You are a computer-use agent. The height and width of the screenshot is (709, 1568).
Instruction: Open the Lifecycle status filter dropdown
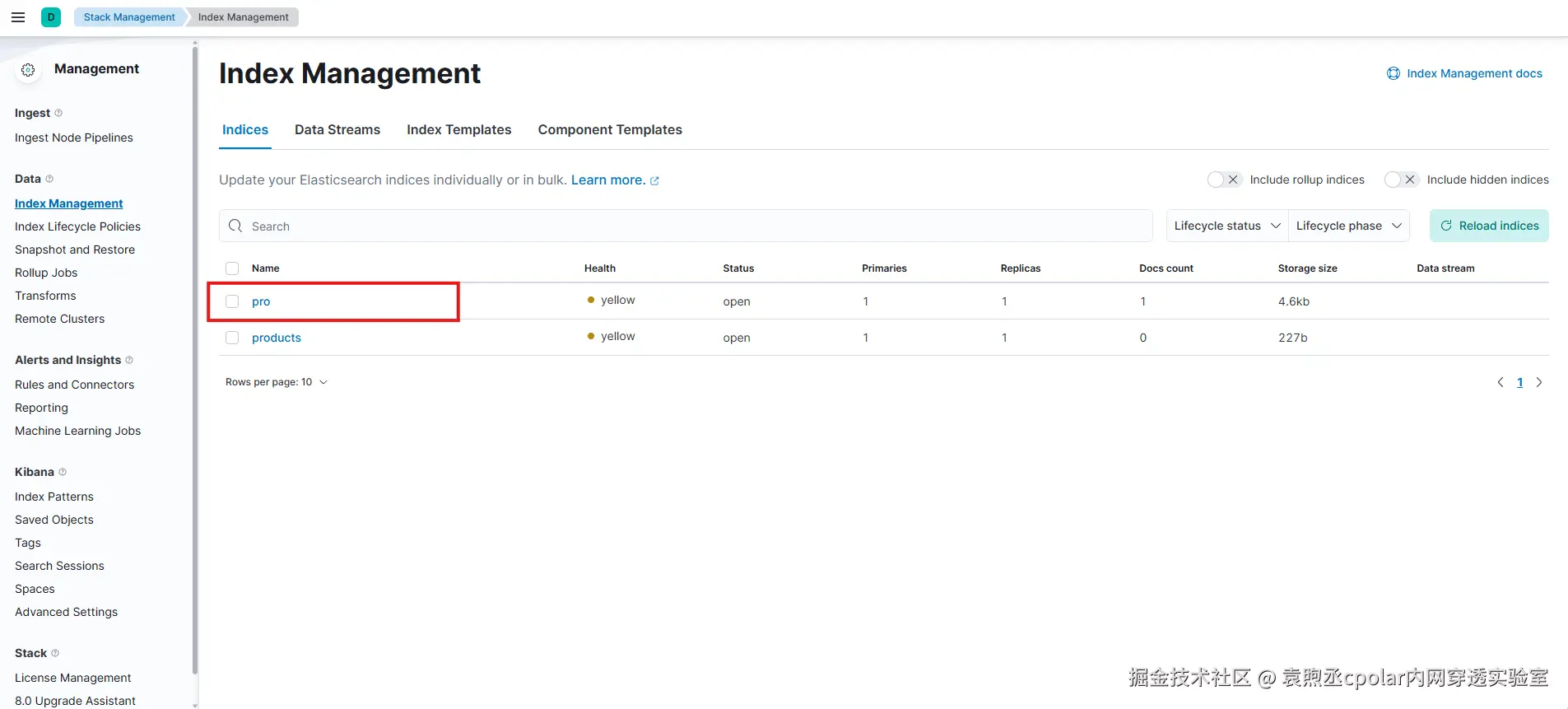pos(1226,226)
